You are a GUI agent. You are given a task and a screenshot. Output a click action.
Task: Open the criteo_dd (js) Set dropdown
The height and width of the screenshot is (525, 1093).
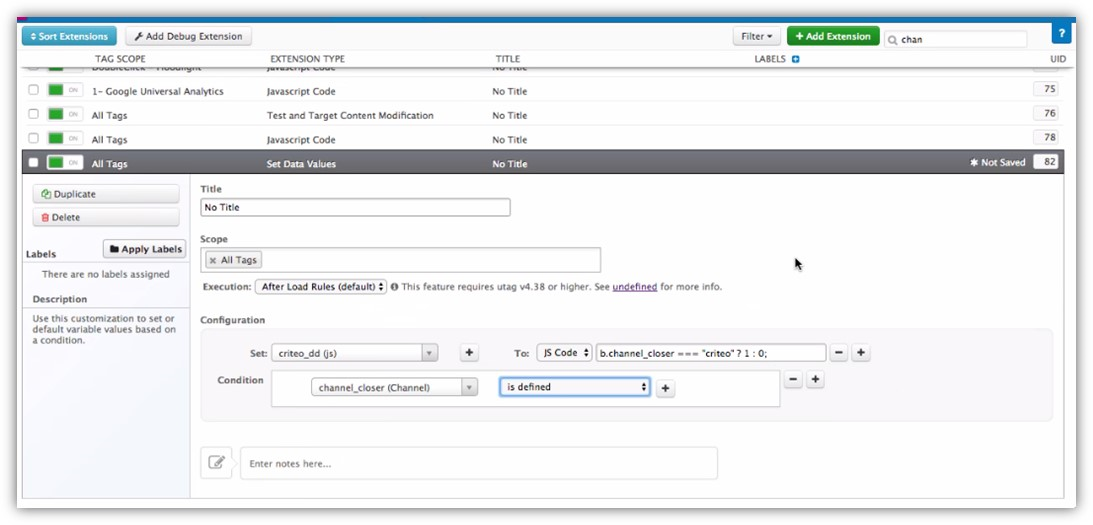[355, 353]
